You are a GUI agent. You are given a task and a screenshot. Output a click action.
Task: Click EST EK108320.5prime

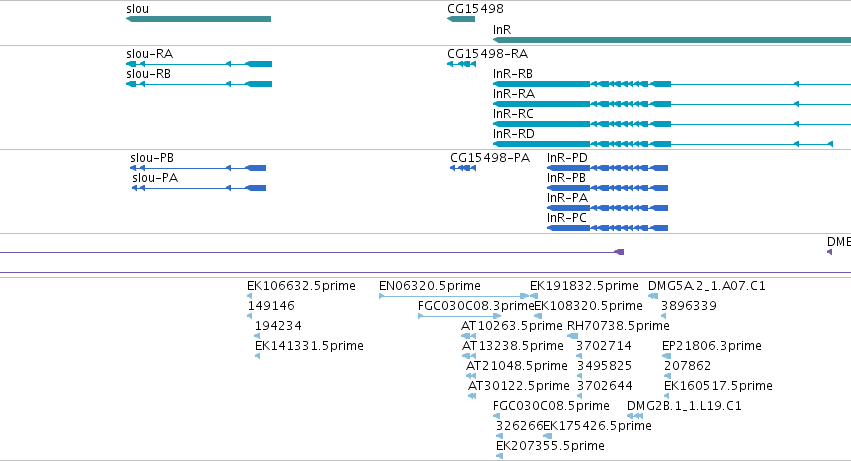coord(538,316)
